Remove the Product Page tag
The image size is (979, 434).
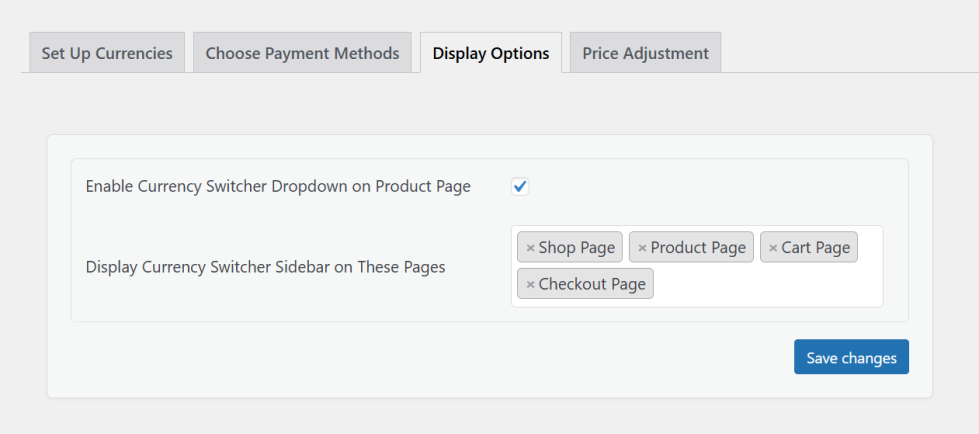(642, 248)
